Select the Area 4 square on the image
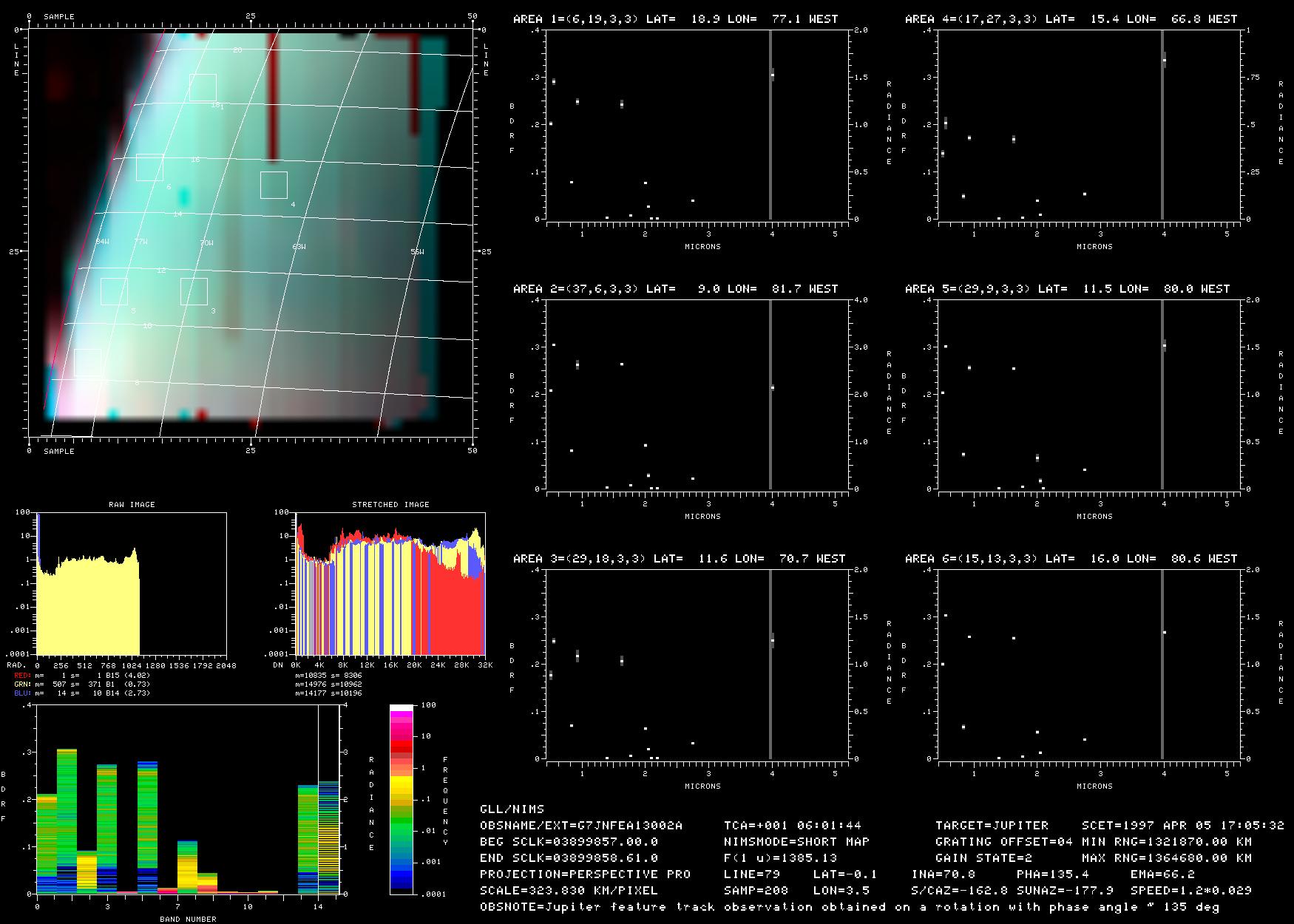The width and height of the screenshot is (1294, 924). tap(274, 185)
